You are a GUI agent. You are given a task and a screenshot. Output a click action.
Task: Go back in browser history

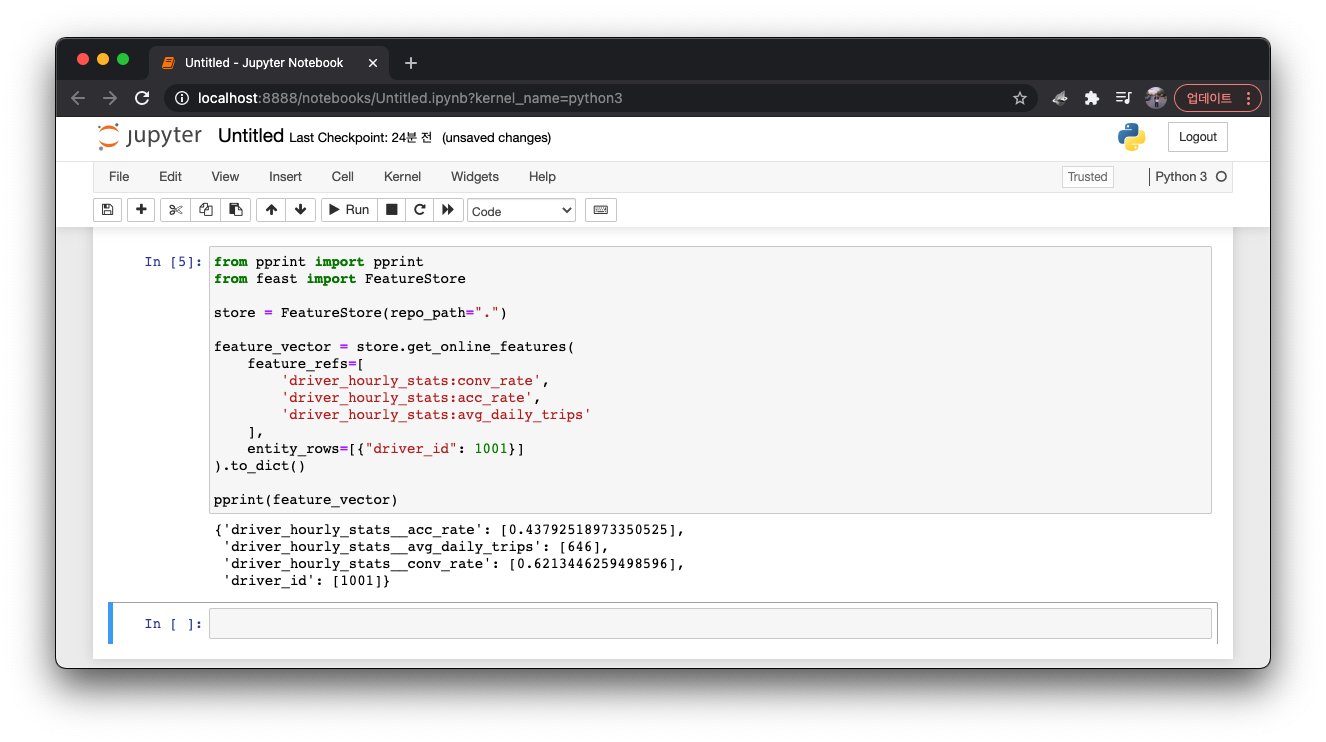point(78,98)
